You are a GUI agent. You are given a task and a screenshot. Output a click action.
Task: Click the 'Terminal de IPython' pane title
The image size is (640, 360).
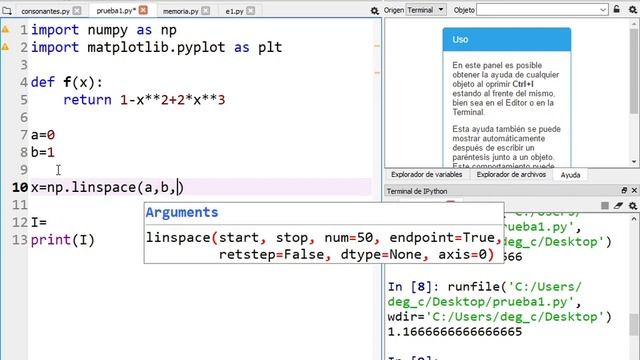417,191
